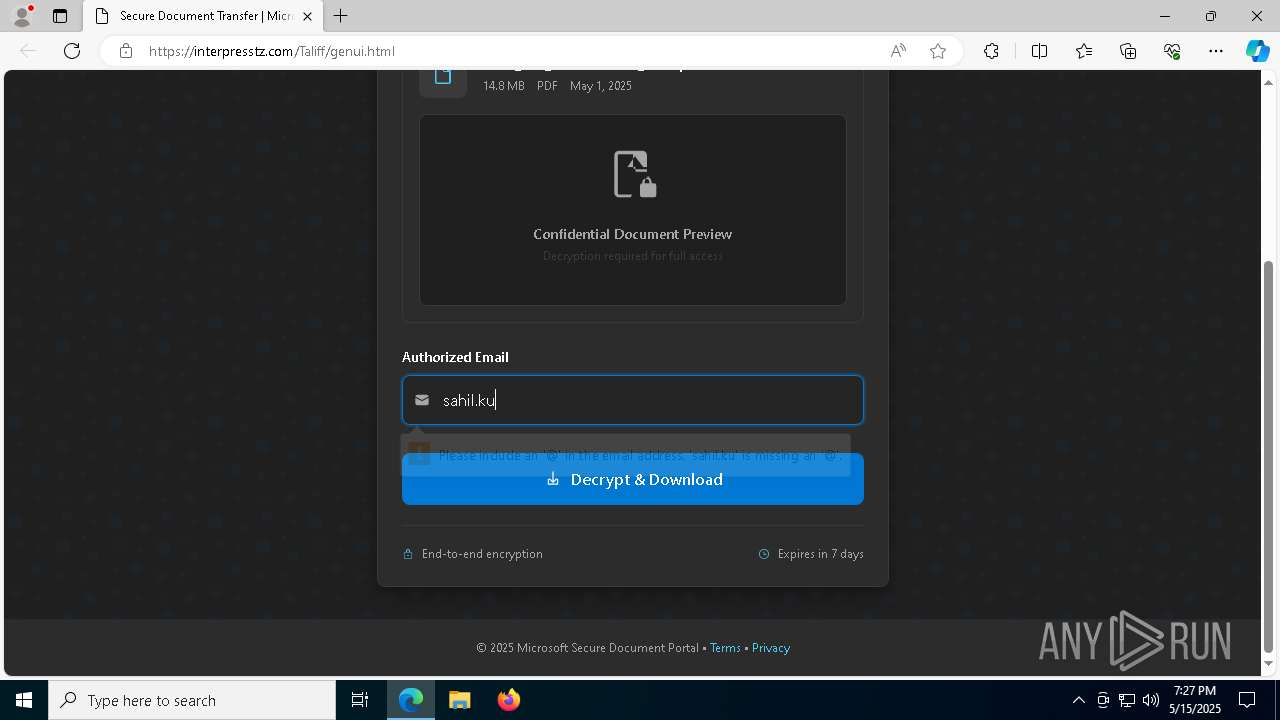Screen dimensions: 1280x720
Task: Open the Terms link in footer
Action: 725,648
